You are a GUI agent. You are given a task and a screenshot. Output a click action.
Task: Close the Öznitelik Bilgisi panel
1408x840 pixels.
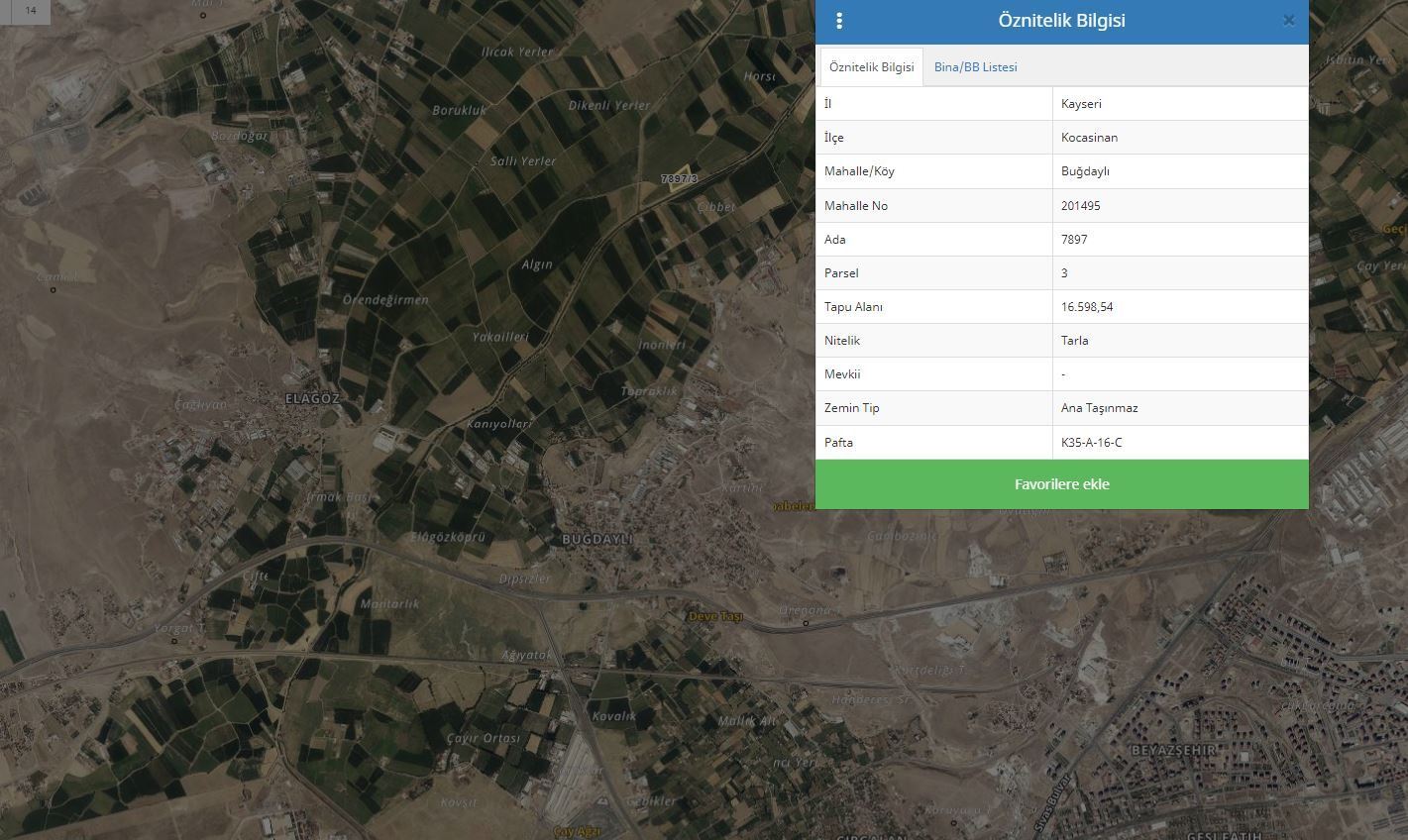click(x=1288, y=21)
